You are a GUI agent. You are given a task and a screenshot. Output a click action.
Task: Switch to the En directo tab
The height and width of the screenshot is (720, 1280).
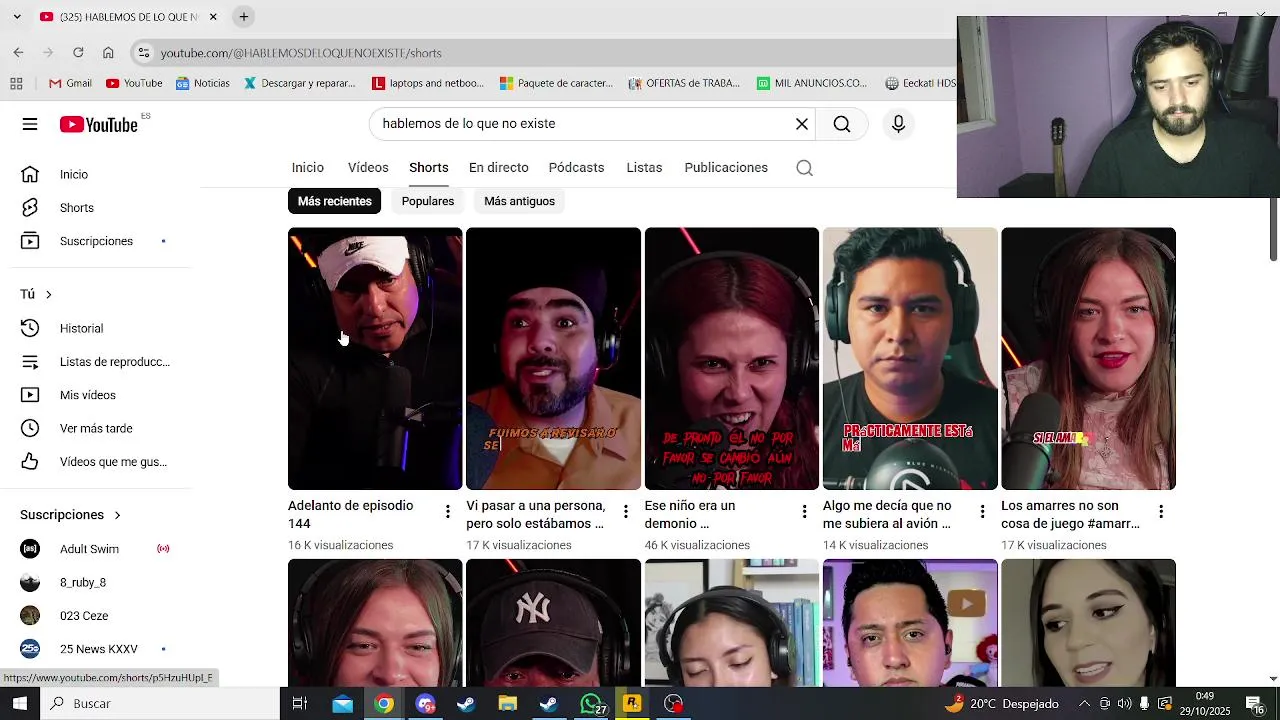(x=498, y=168)
